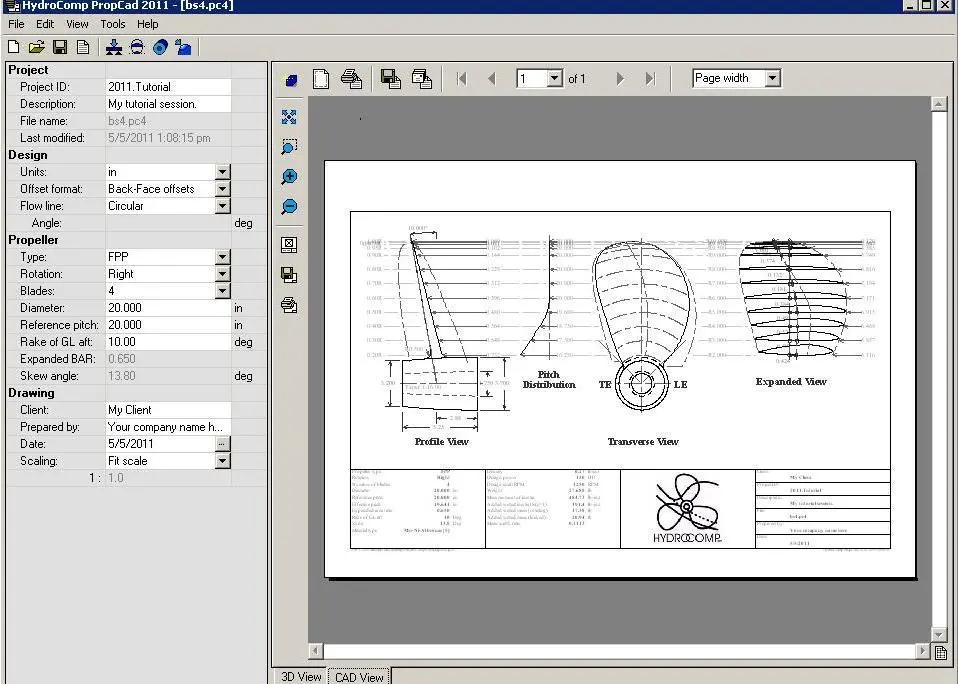Image resolution: width=958 pixels, height=684 pixels.
Task: Click the vertical scrollbar up arrow
Action: (x=939, y=104)
